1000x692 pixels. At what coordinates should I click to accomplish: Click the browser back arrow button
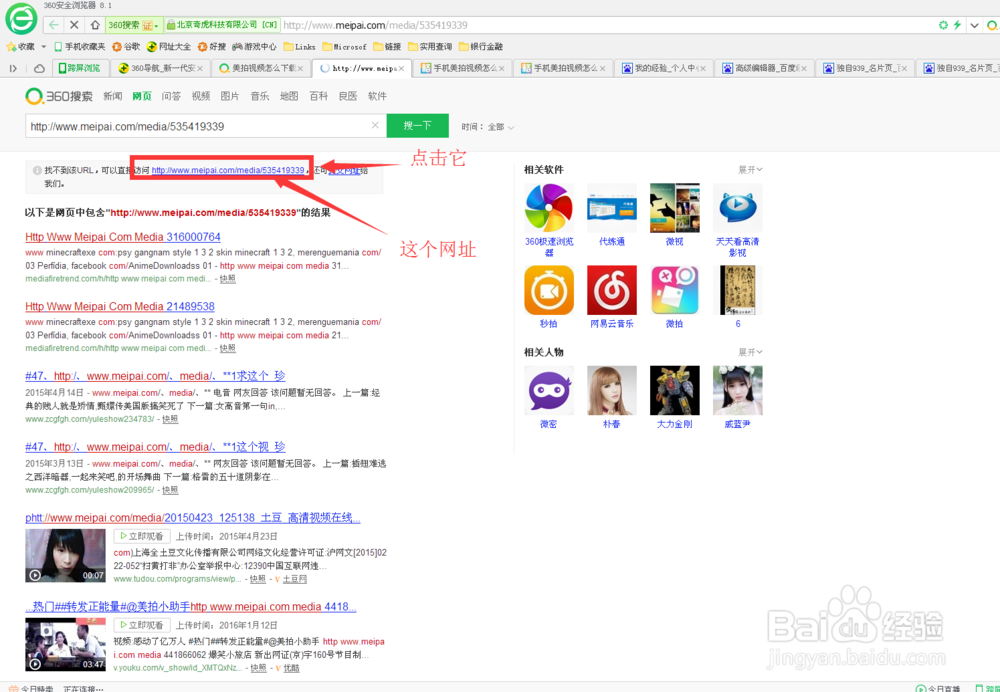(54, 25)
